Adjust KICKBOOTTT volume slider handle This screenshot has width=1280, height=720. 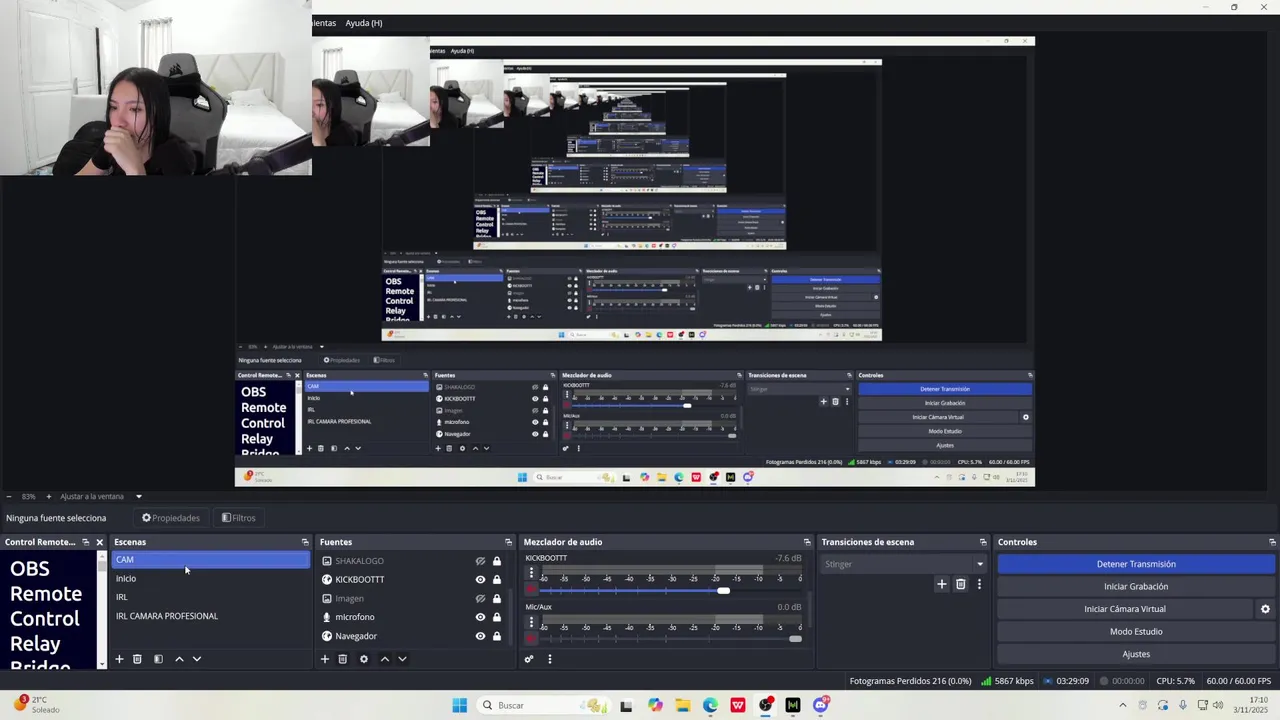(723, 590)
